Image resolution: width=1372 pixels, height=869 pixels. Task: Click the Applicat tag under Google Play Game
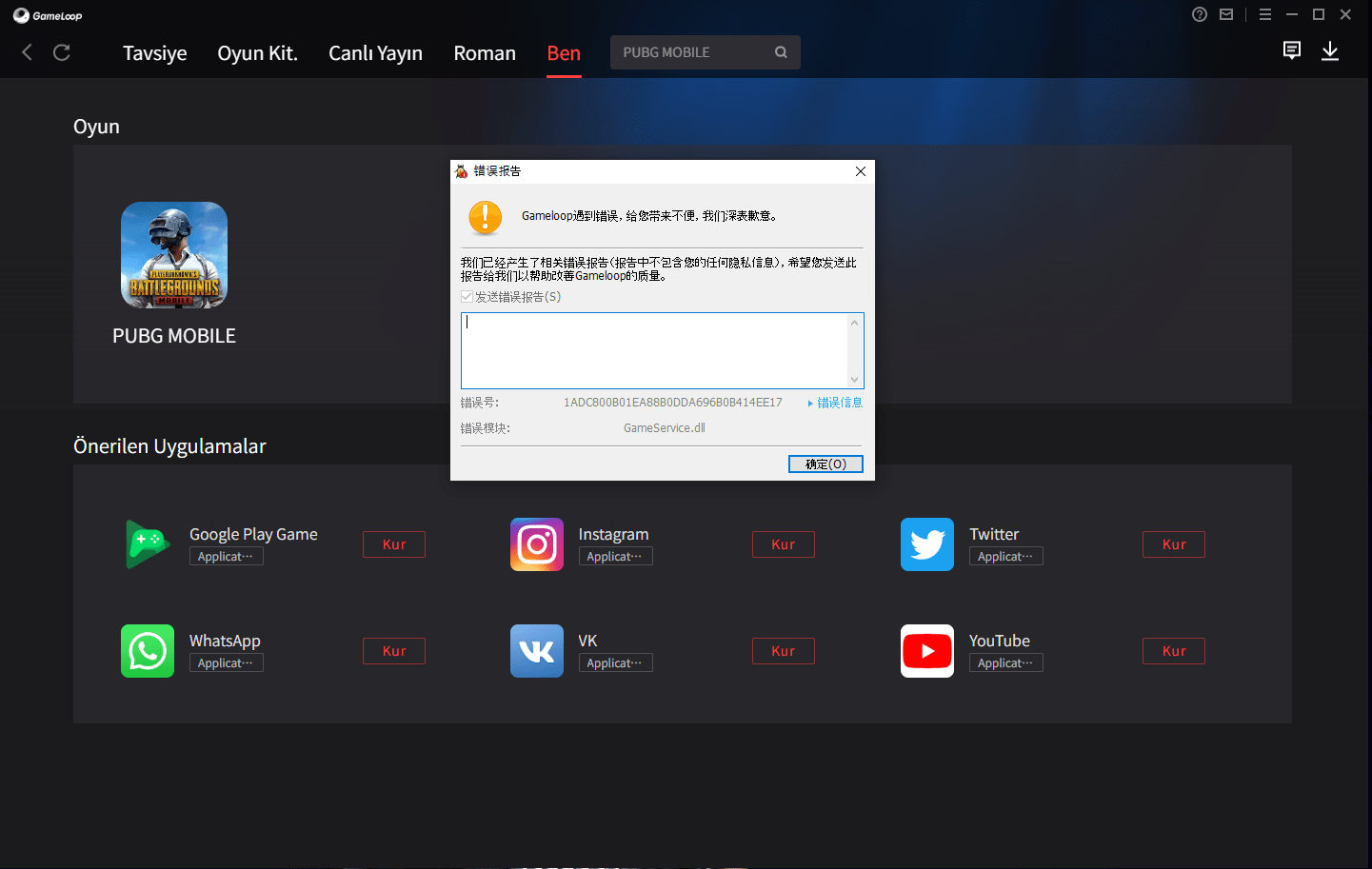227,557
